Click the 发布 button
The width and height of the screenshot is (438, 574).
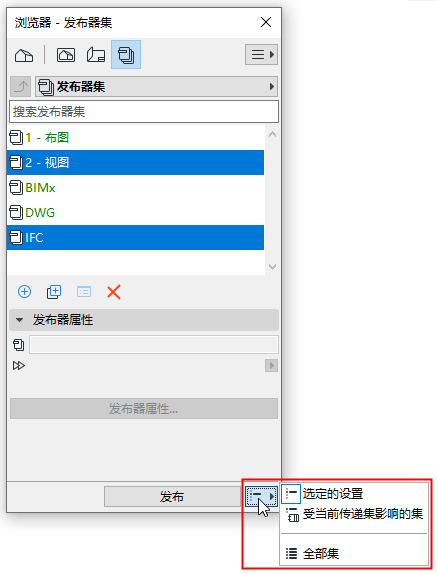172,497
